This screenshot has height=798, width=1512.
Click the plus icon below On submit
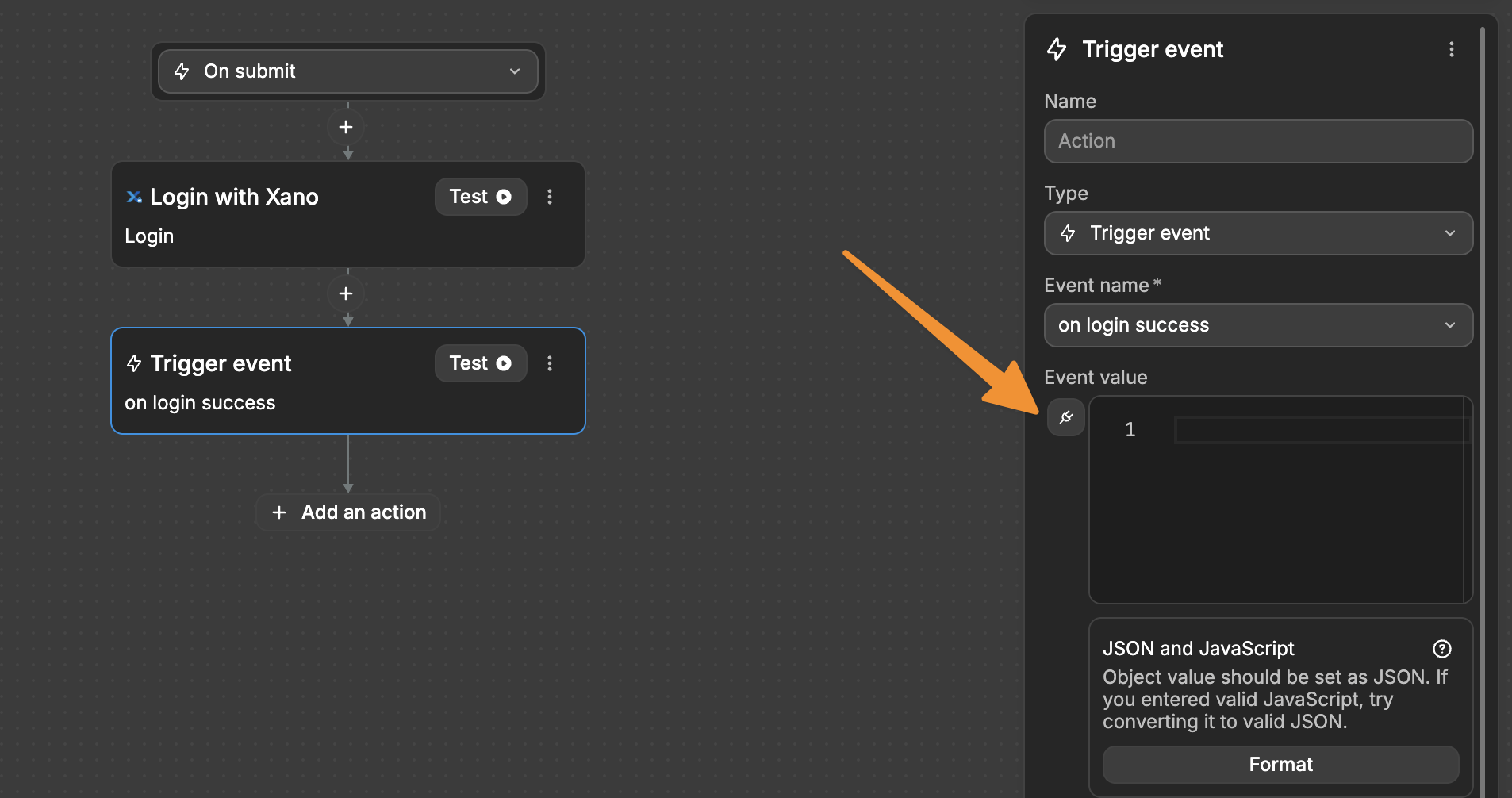[347, 127]
